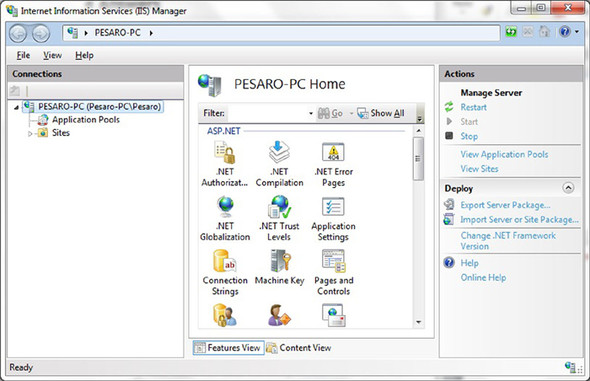Click the features list scroll down arrow
Image resolution: width=590 pixels, height=381 pixels.
point(418,322)
